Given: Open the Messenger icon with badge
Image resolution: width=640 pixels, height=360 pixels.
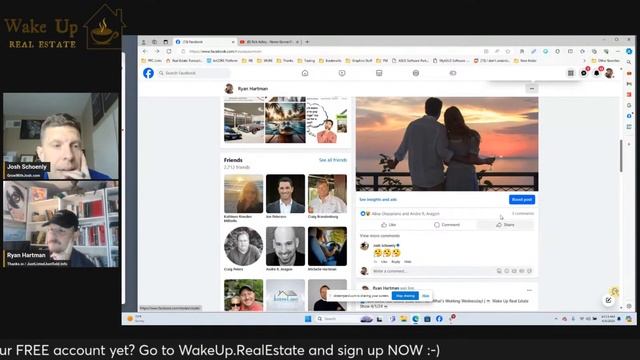Looking at the screenshot, I should (584, 73).
